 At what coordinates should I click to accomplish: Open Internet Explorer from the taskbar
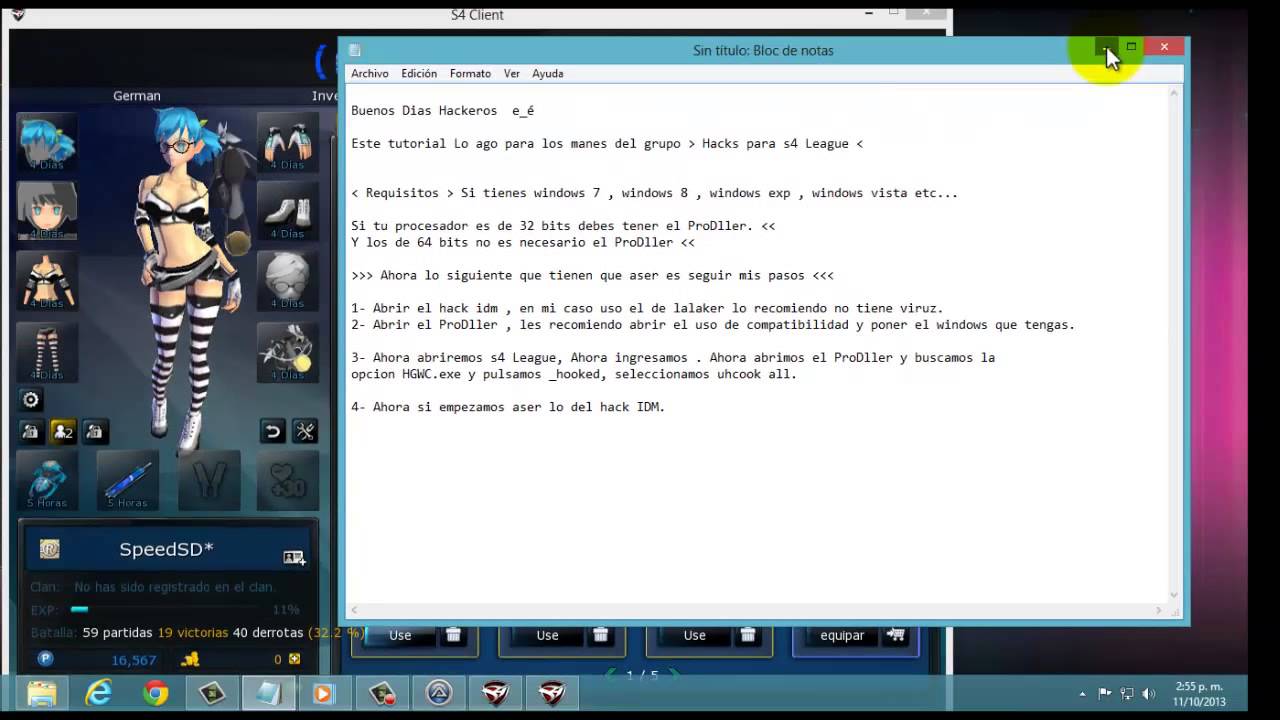[98, 693]
